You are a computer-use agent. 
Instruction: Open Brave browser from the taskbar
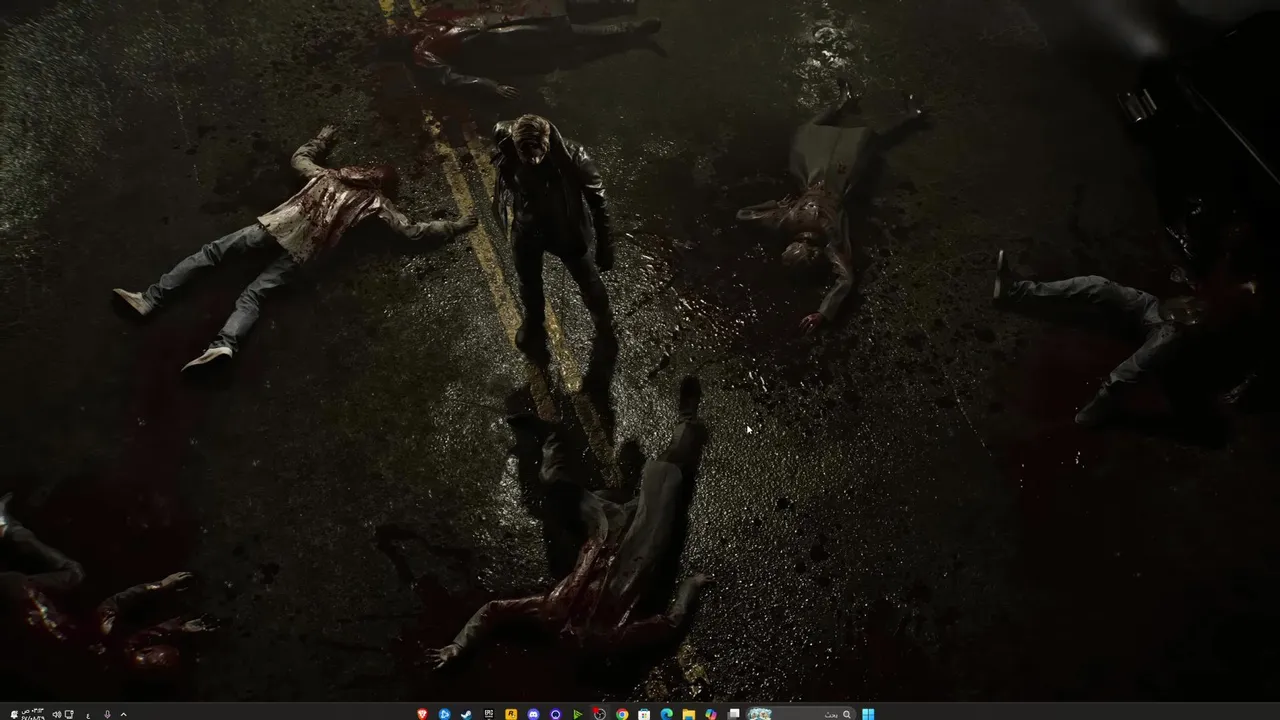(x=422, y=714)
